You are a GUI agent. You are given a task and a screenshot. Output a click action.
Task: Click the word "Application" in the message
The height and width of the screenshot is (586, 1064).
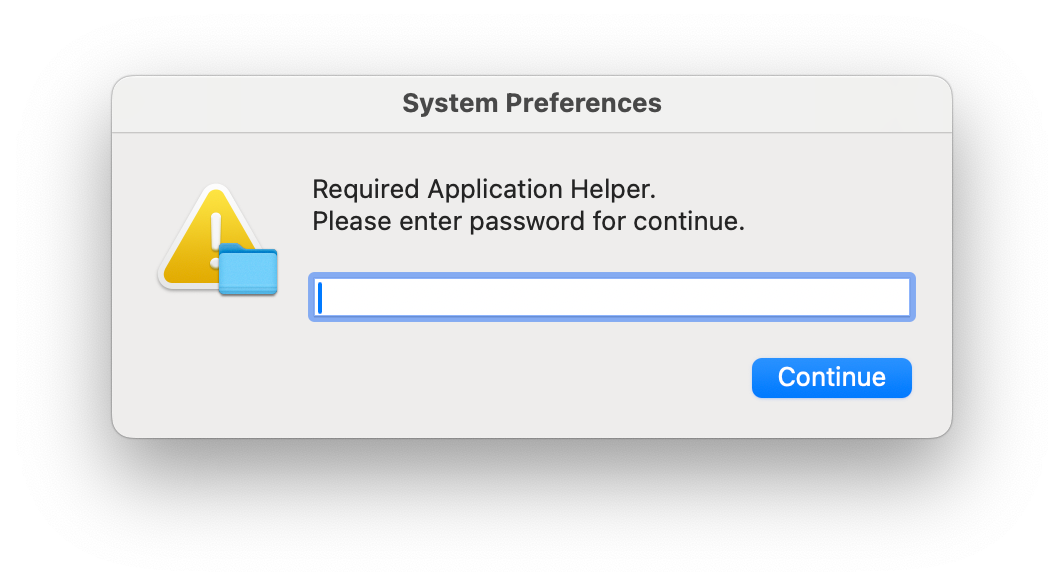[x=495, y=189]
